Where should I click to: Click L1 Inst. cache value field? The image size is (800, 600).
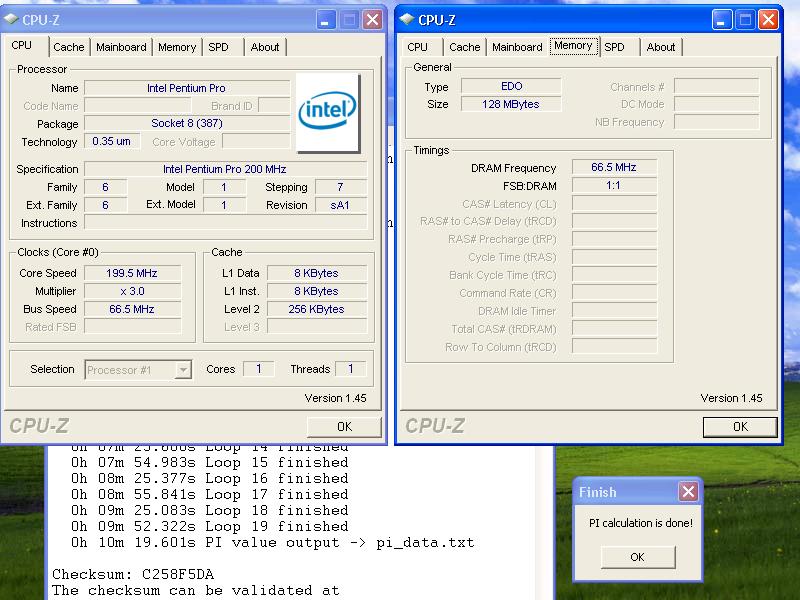[x=316, y=291]
